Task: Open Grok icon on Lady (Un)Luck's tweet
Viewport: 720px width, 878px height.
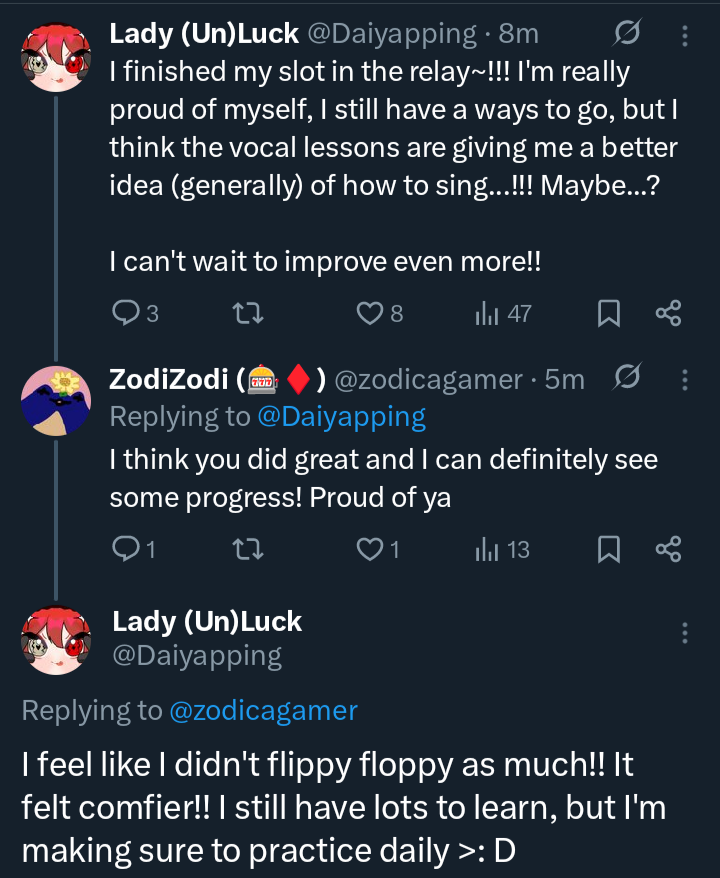Action: click(627, 35)
